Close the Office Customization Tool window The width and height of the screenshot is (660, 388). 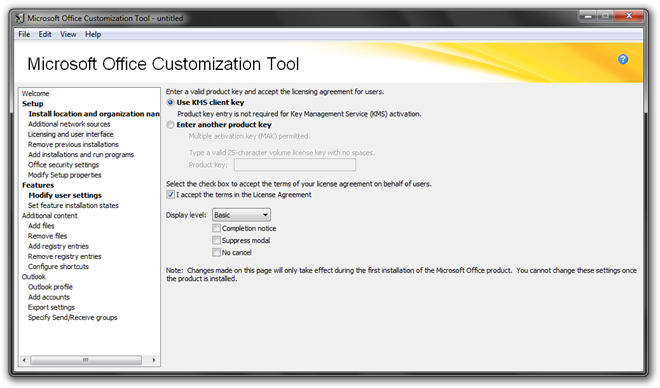pos(629,16)
